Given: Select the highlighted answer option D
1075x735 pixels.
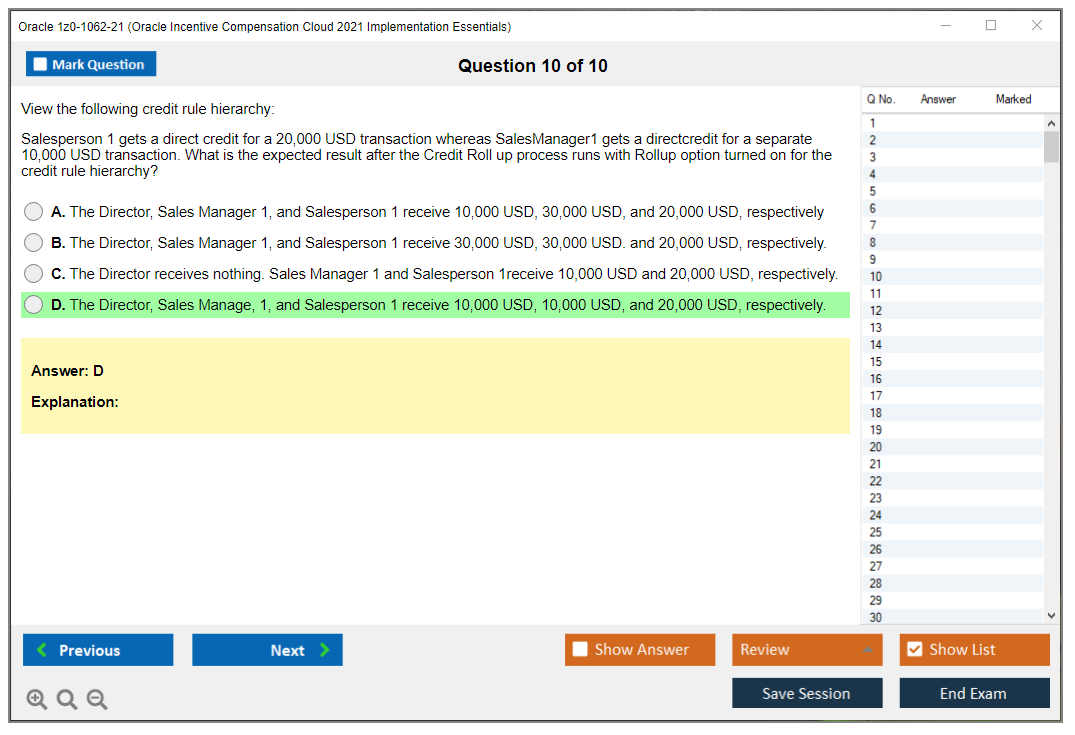Looking at the screenshot, I should point(33,304).
